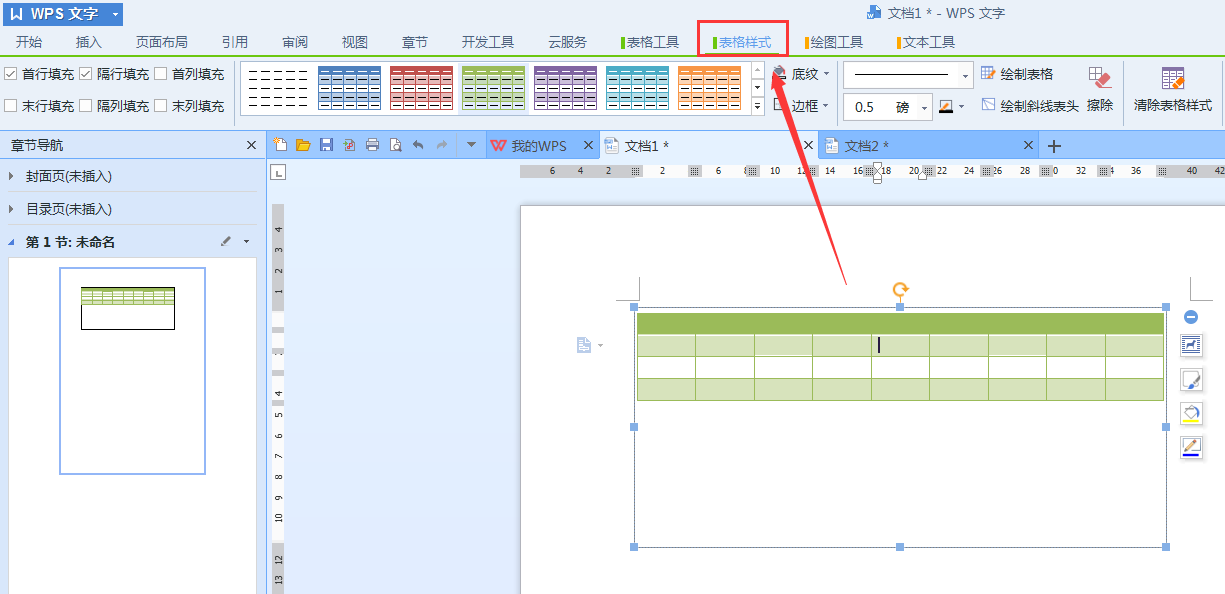Click the shape fill paint-bucket icon beside table
The image size is (1225, 594).
1191,413
